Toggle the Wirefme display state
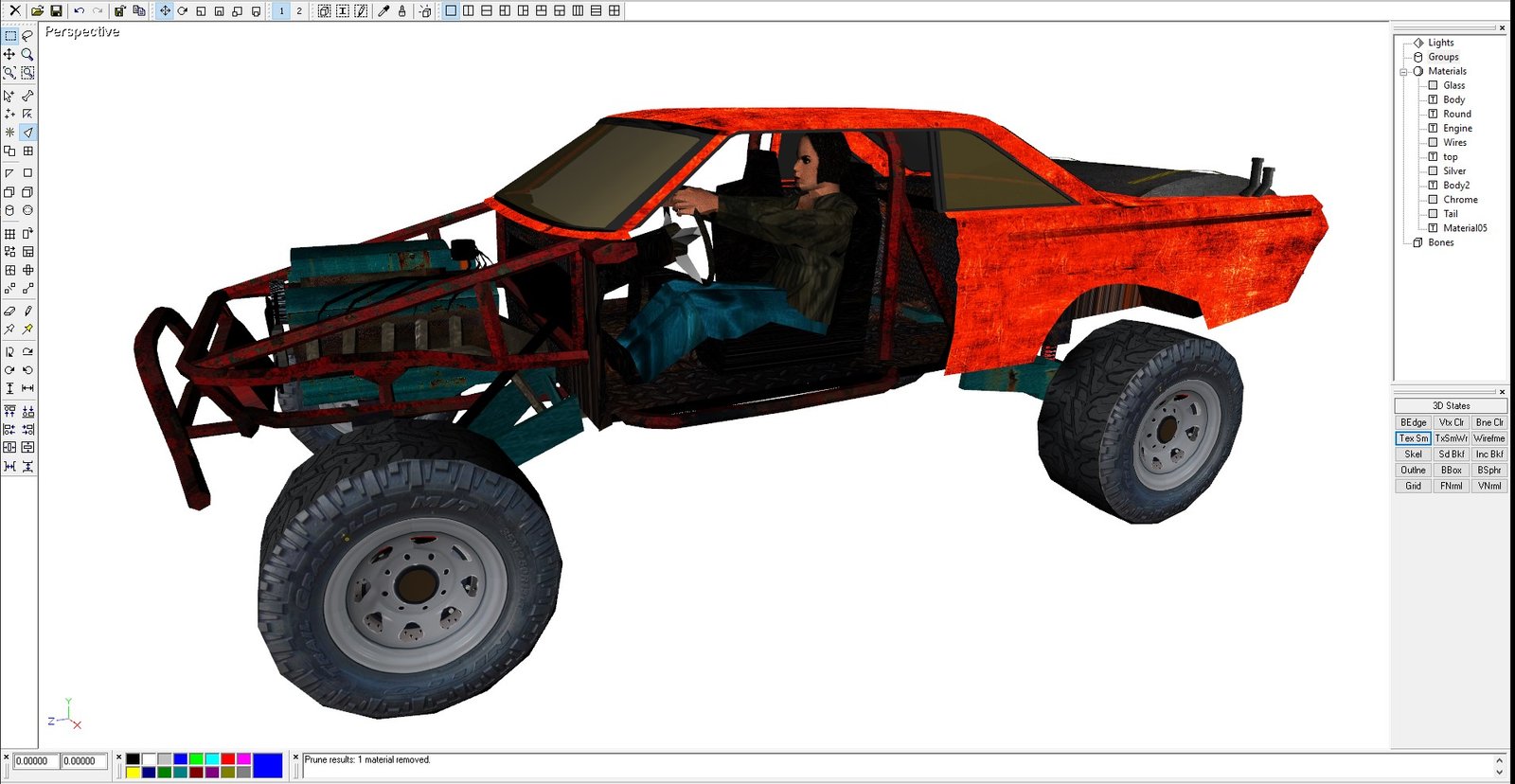1515x784 pixels. [1488, 438]
